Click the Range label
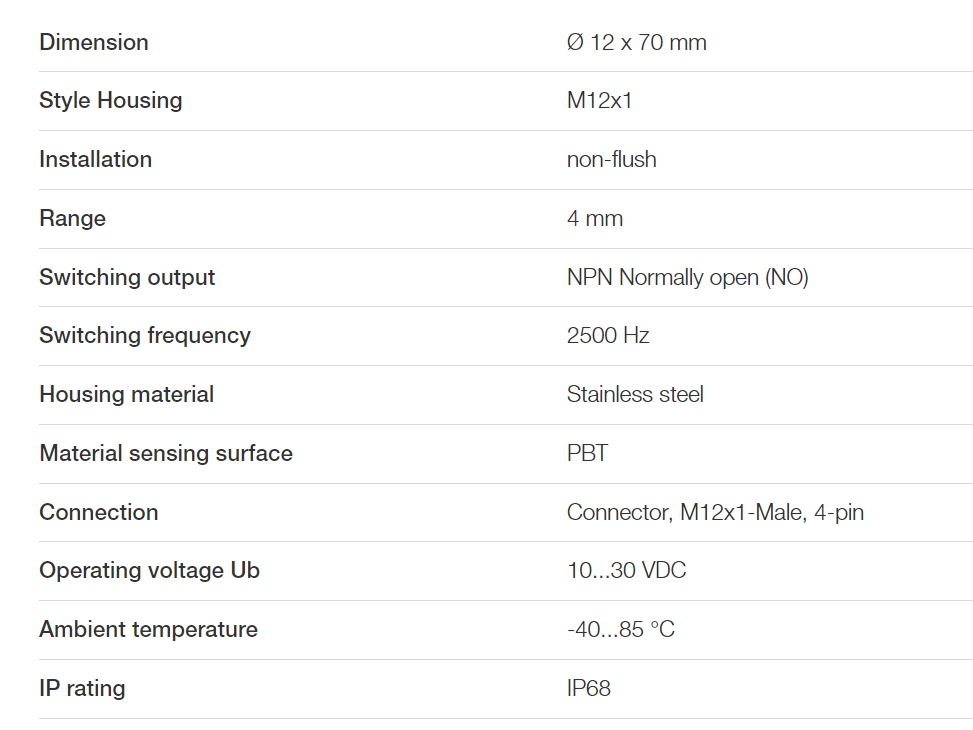 73,219
